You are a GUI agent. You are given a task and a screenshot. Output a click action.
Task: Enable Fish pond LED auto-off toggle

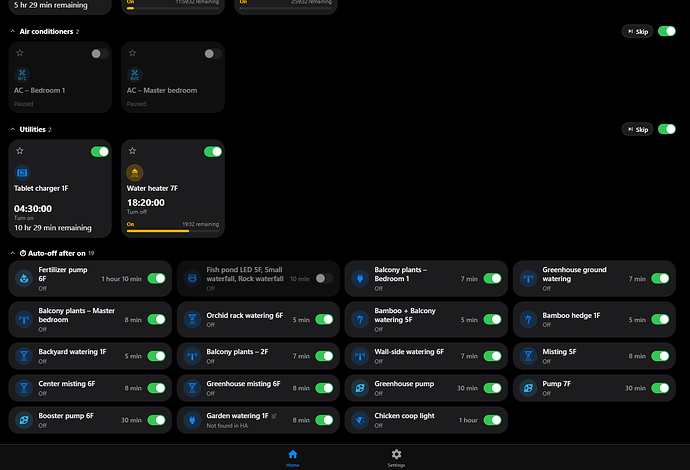[x=324, y=279]
